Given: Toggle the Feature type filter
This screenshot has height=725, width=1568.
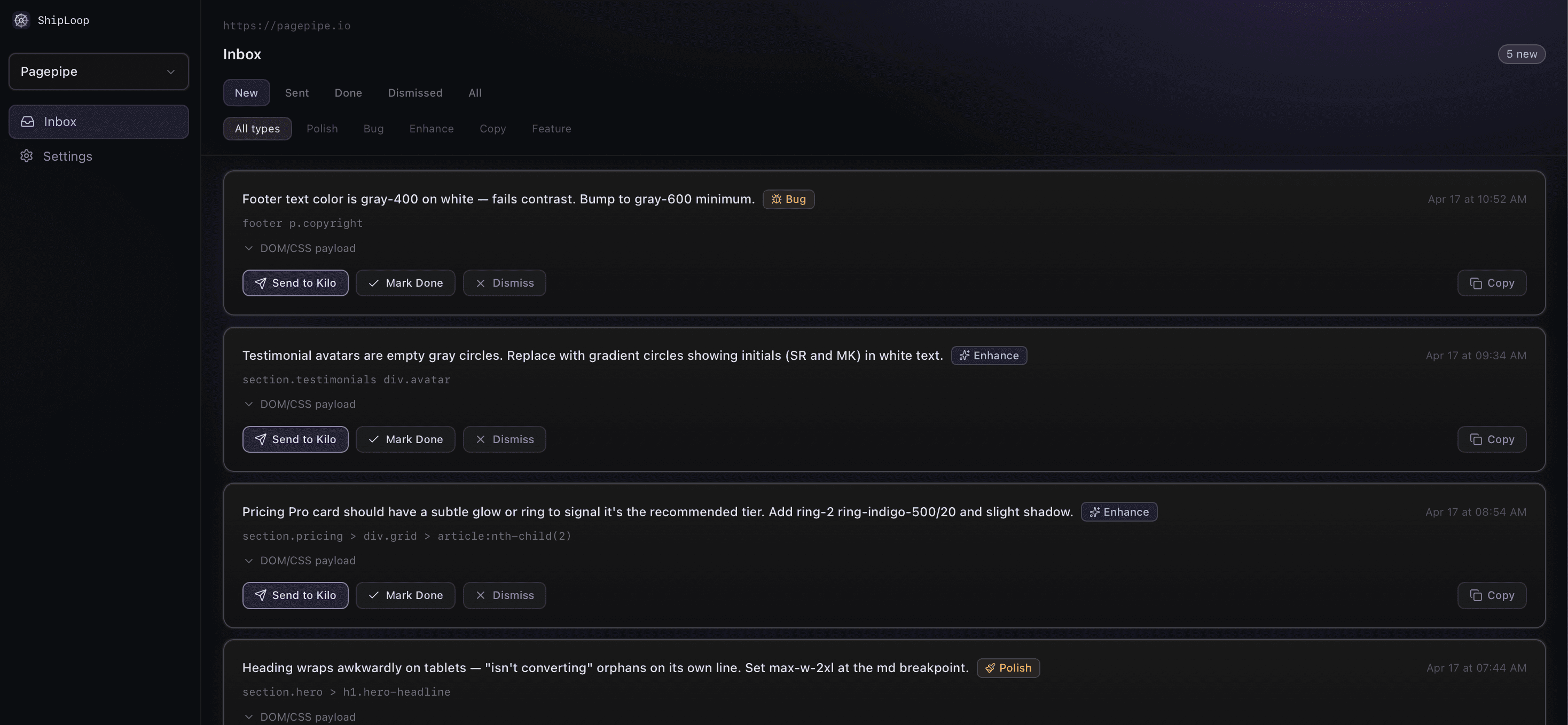Looking at the screenshot, I should [552, 129].
